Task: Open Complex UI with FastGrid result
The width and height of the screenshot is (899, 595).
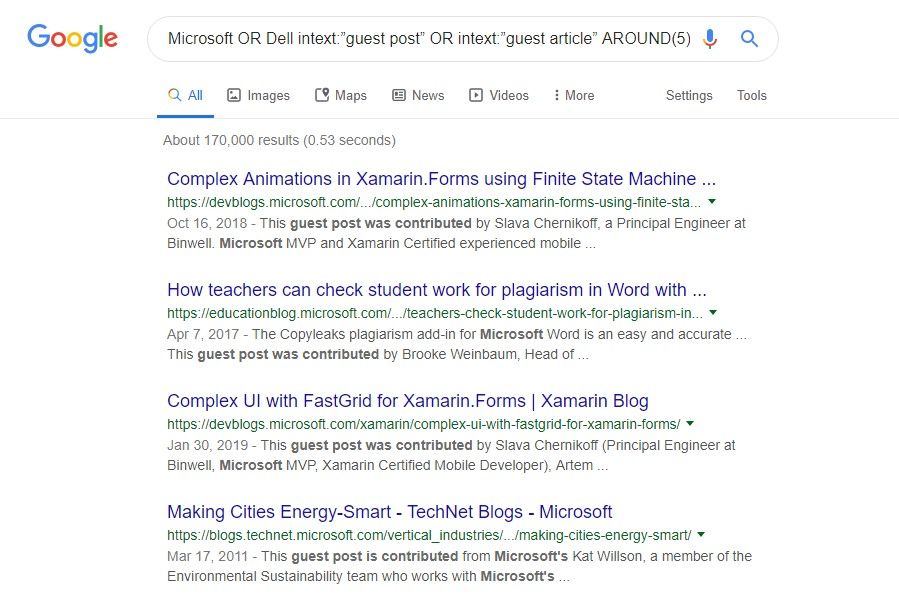Action: (408, 401)
